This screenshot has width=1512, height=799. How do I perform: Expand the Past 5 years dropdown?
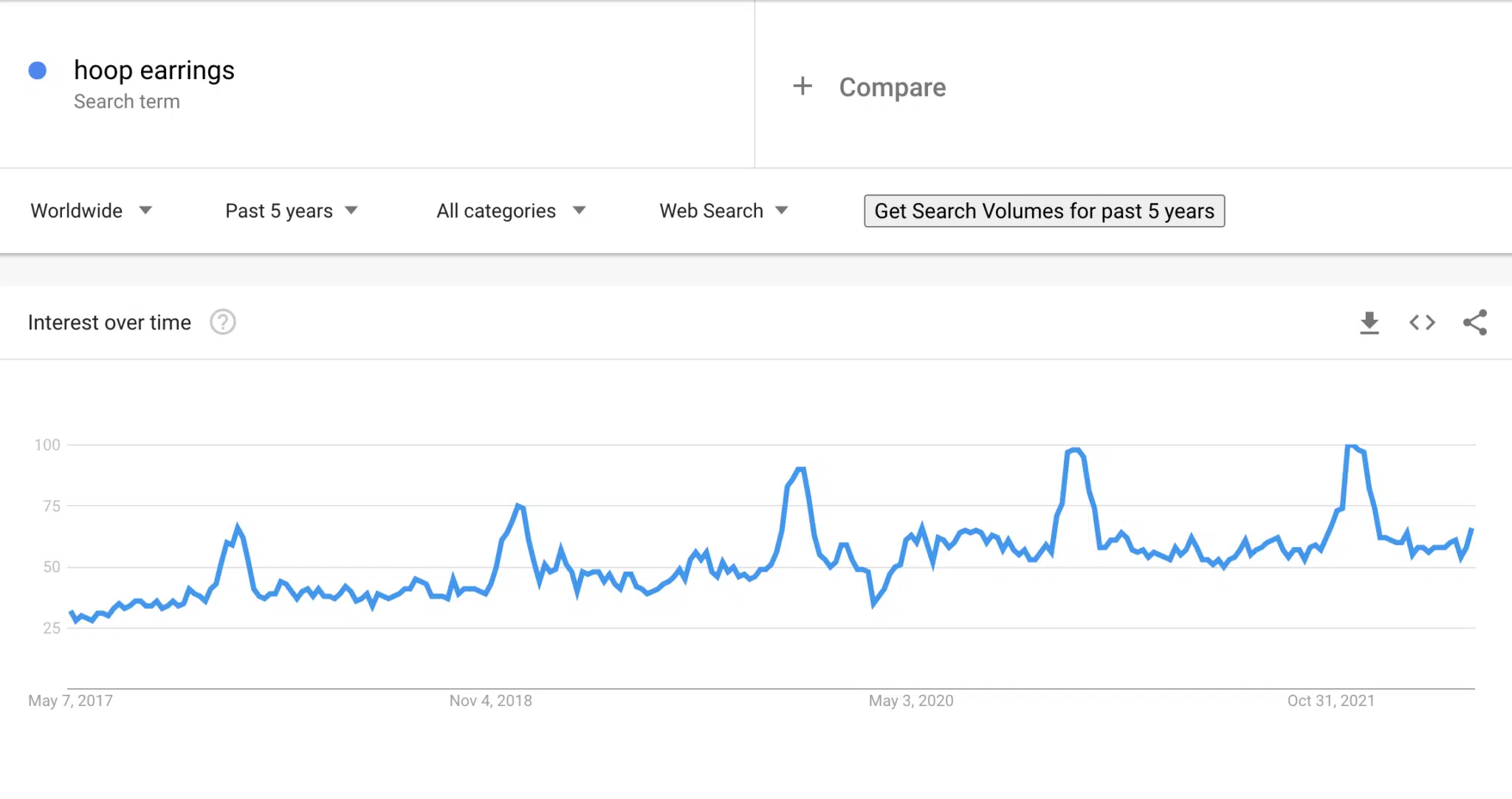point(291,211)
